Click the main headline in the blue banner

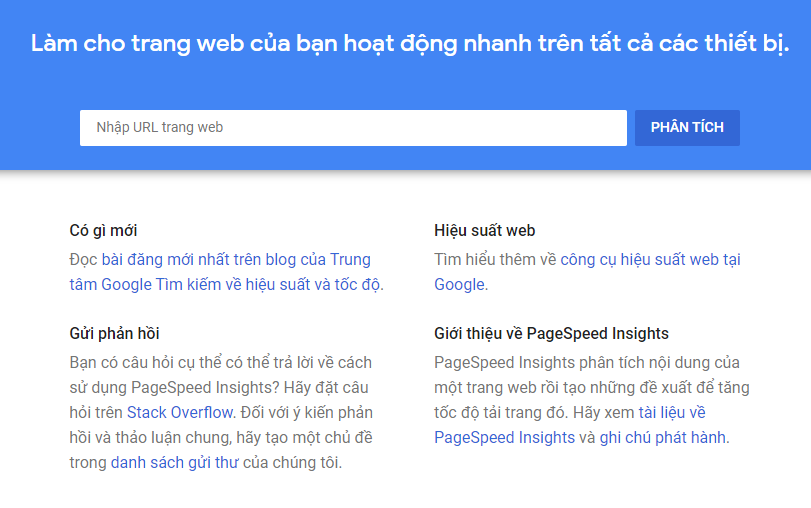pos(409,44)
